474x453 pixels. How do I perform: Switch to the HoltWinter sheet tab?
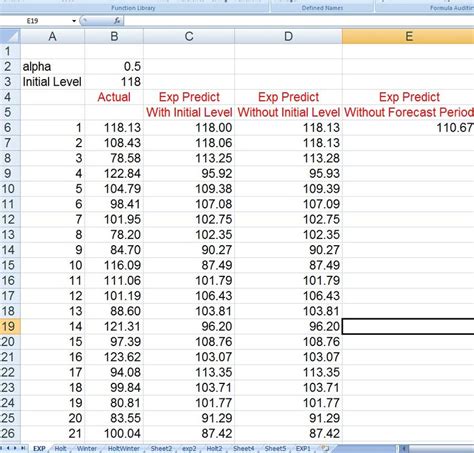124,448
